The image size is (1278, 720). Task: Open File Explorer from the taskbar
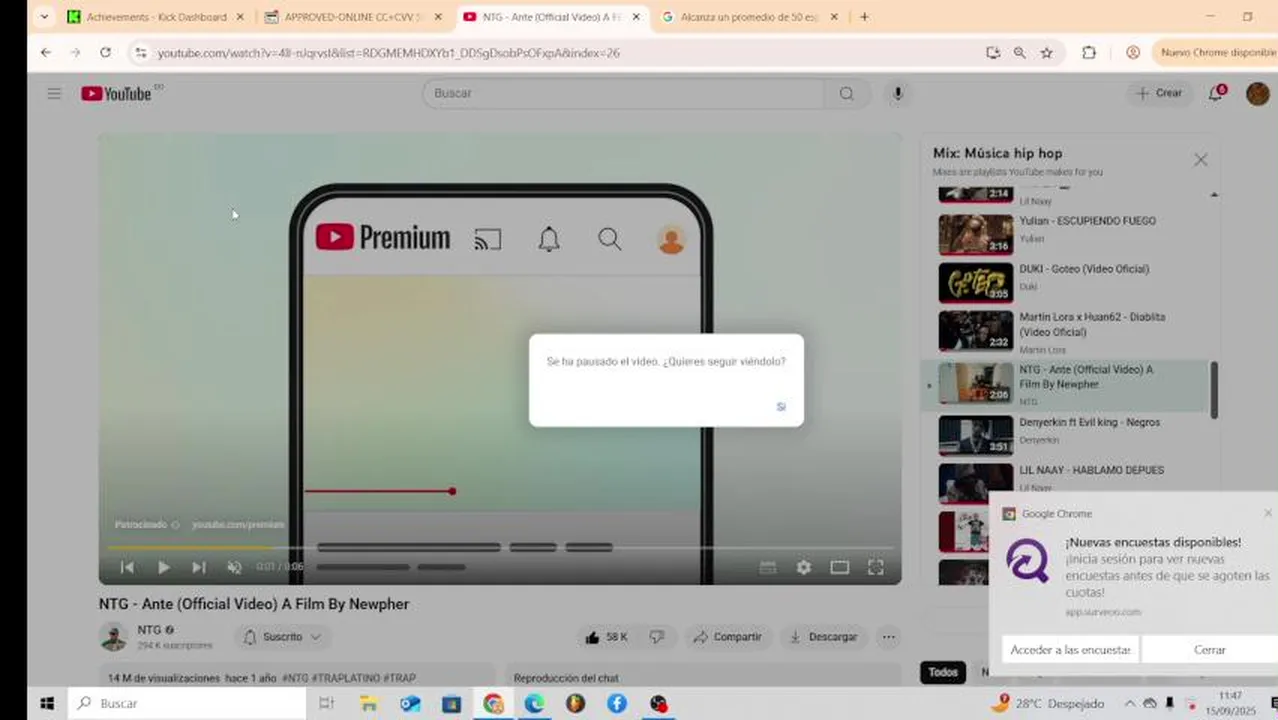pyautogui.click(x=369, y=703)
